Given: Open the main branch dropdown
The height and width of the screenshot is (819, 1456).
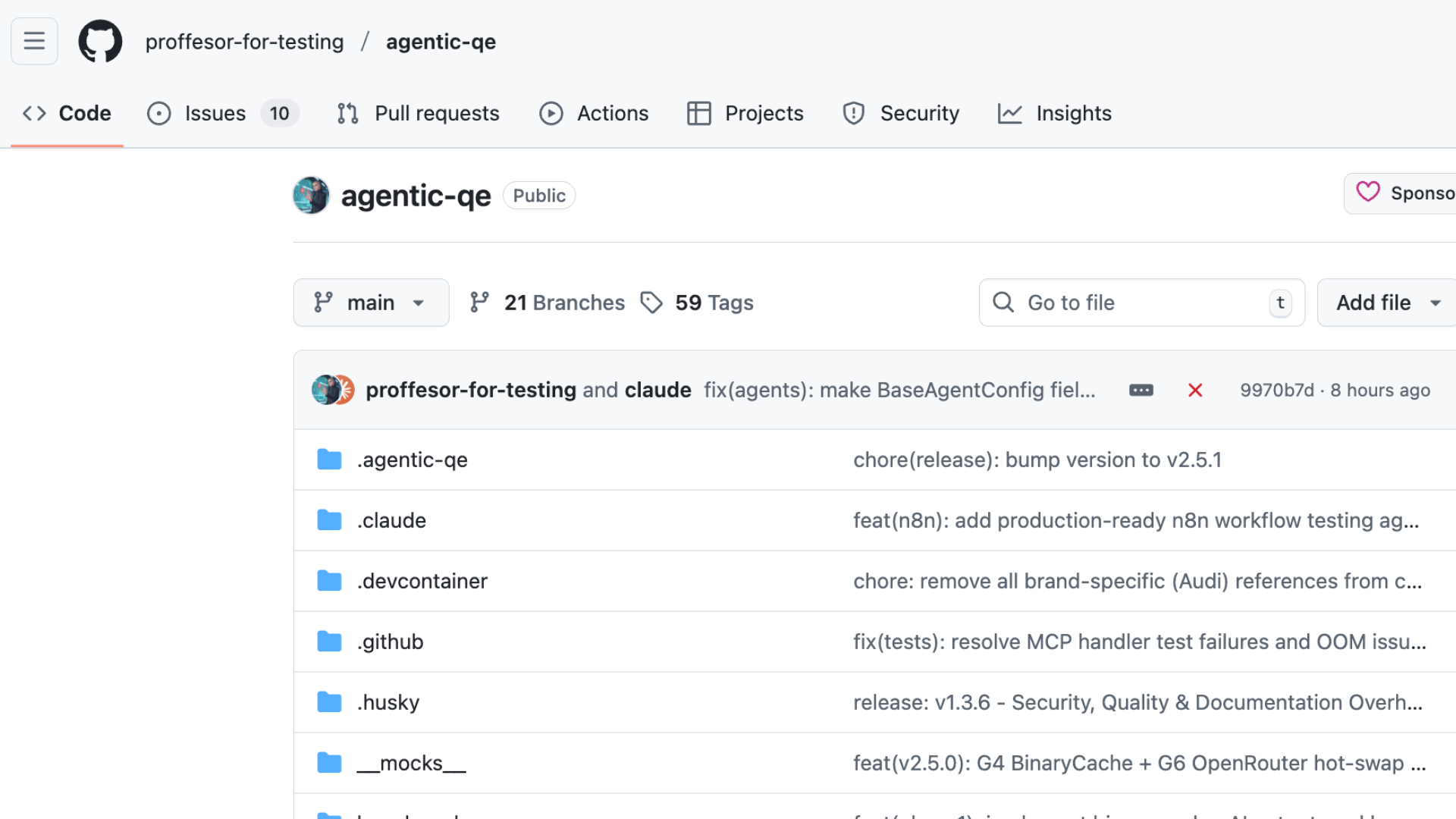Looking at the screenshot, I should tap(371, 303).
